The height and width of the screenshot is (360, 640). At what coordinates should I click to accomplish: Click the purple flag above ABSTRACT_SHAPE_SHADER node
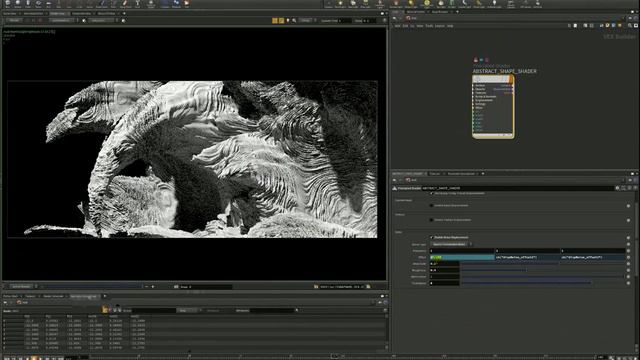tap(487, 60)
